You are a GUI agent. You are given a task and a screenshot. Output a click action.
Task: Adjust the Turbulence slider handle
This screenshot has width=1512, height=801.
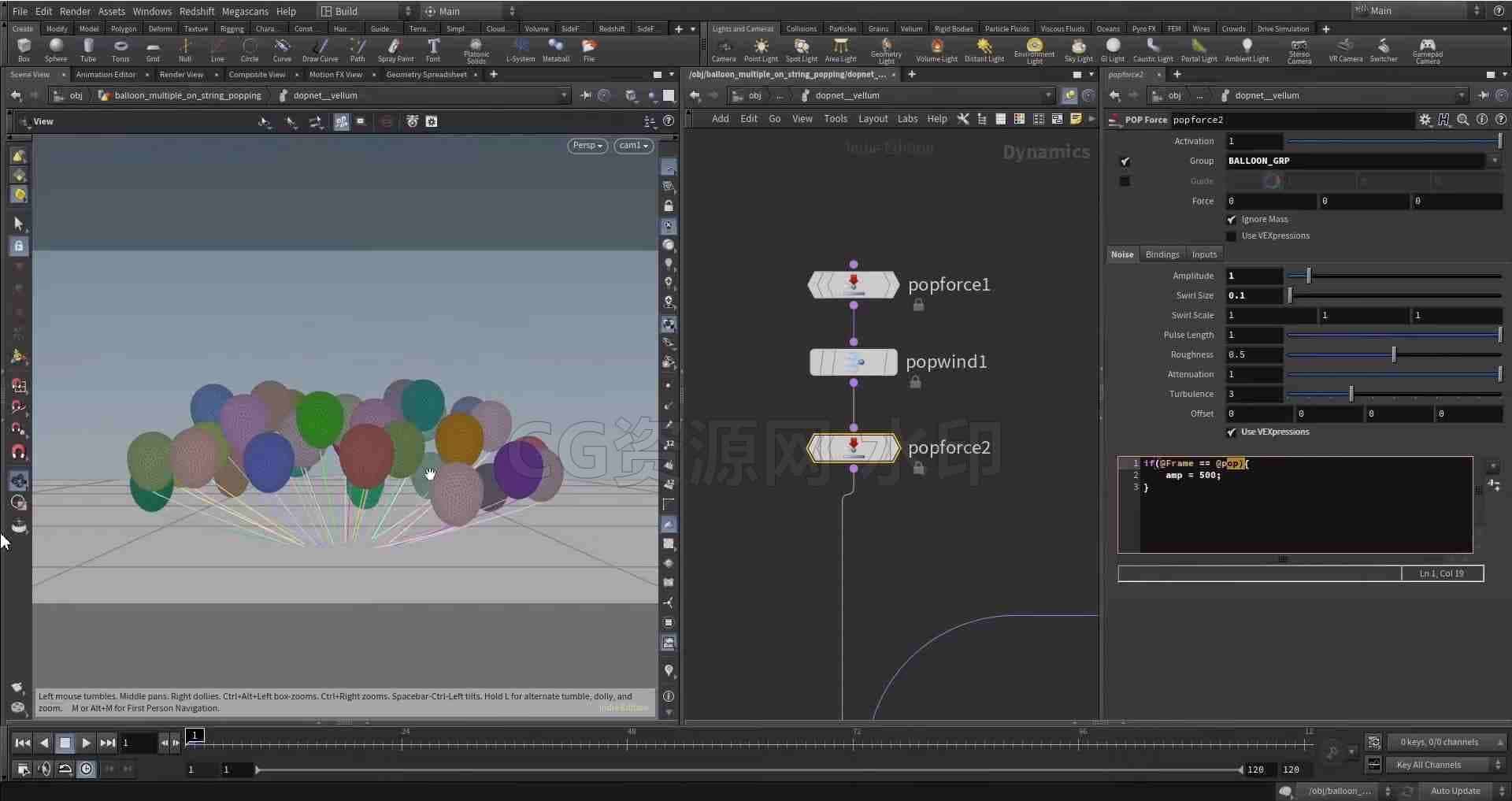coord(1351,394)
